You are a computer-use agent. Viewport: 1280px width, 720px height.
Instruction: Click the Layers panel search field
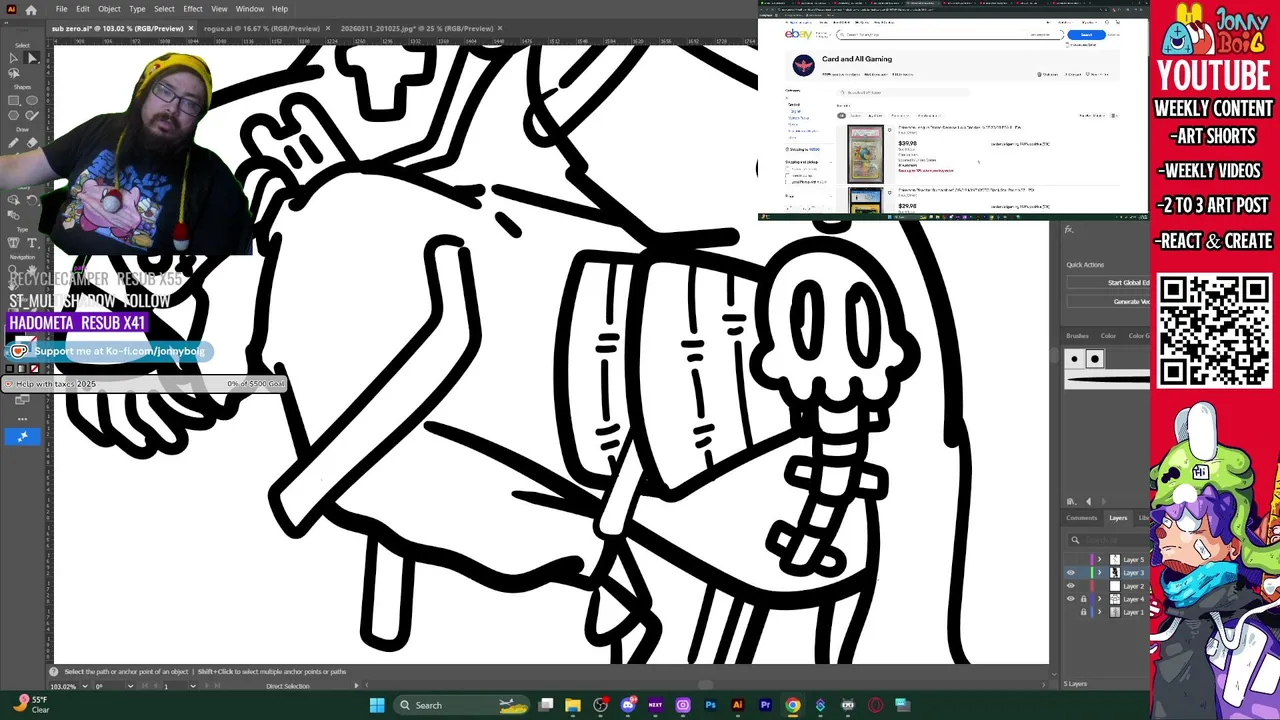[1108, 540]
